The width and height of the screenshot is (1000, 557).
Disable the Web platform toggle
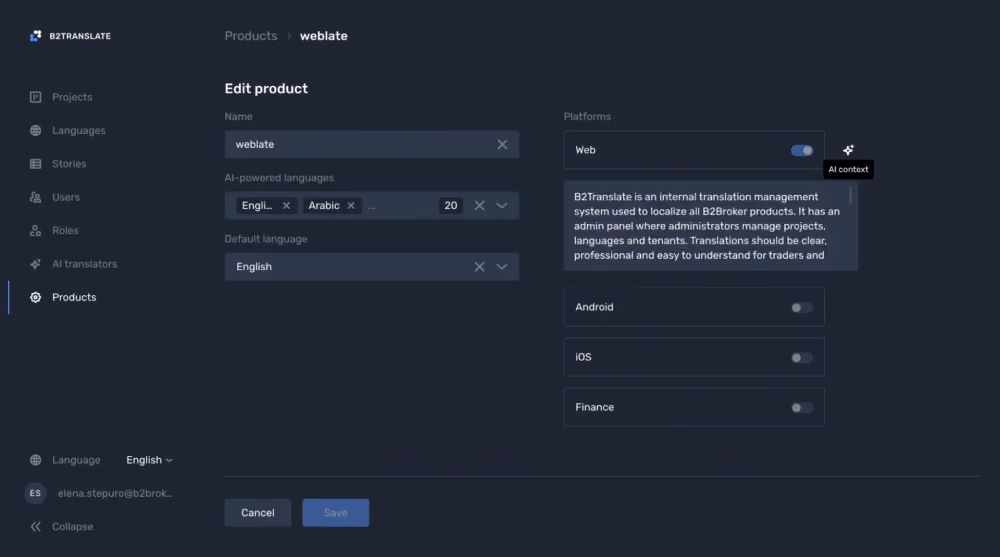tap(802, 150)
